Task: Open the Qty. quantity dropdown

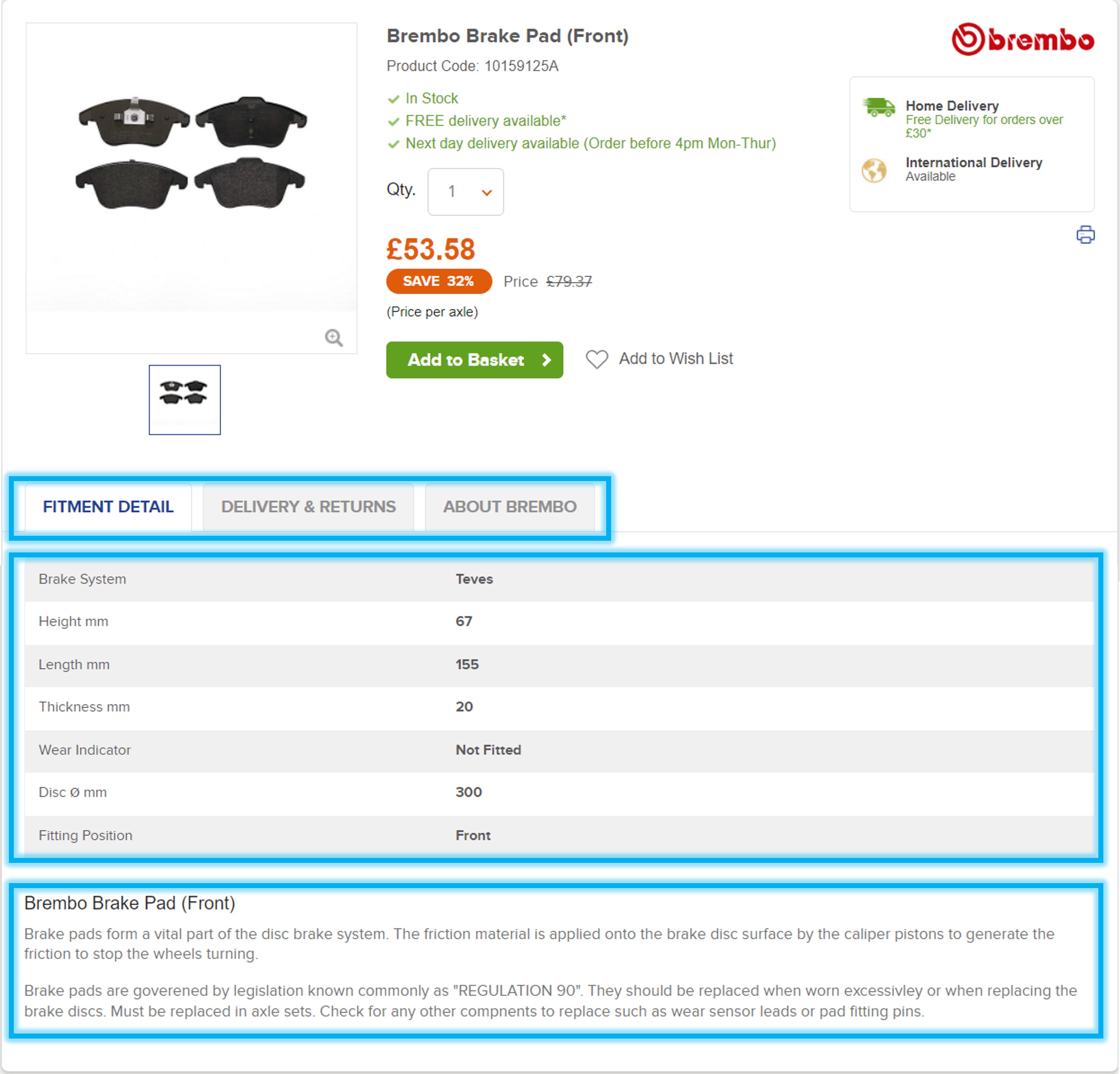Action: 465,192
